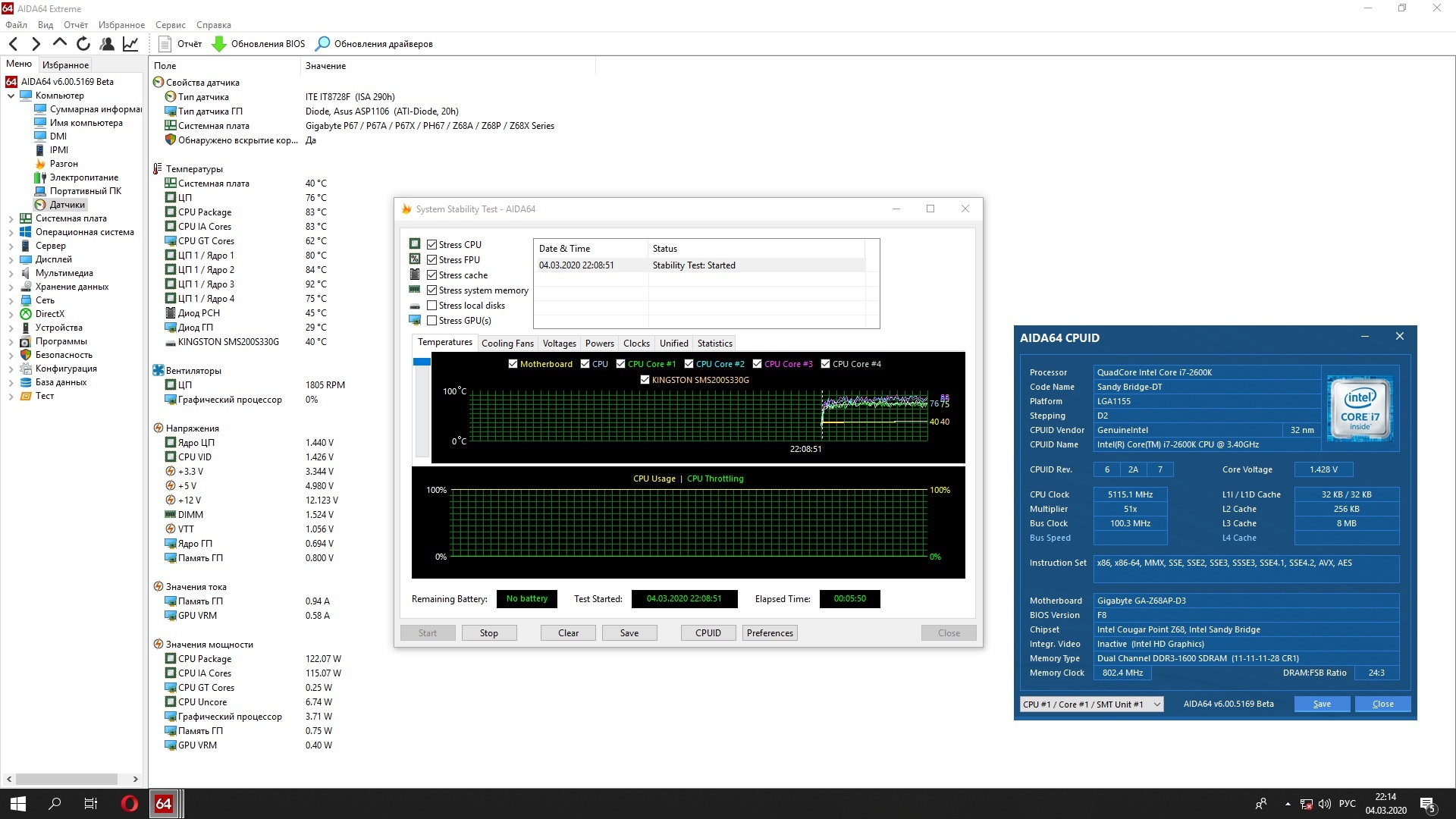Screen dimensions: 1456x819
Task: Click Save in AIDA64 CPUID window
Action: pos(1322,704)
